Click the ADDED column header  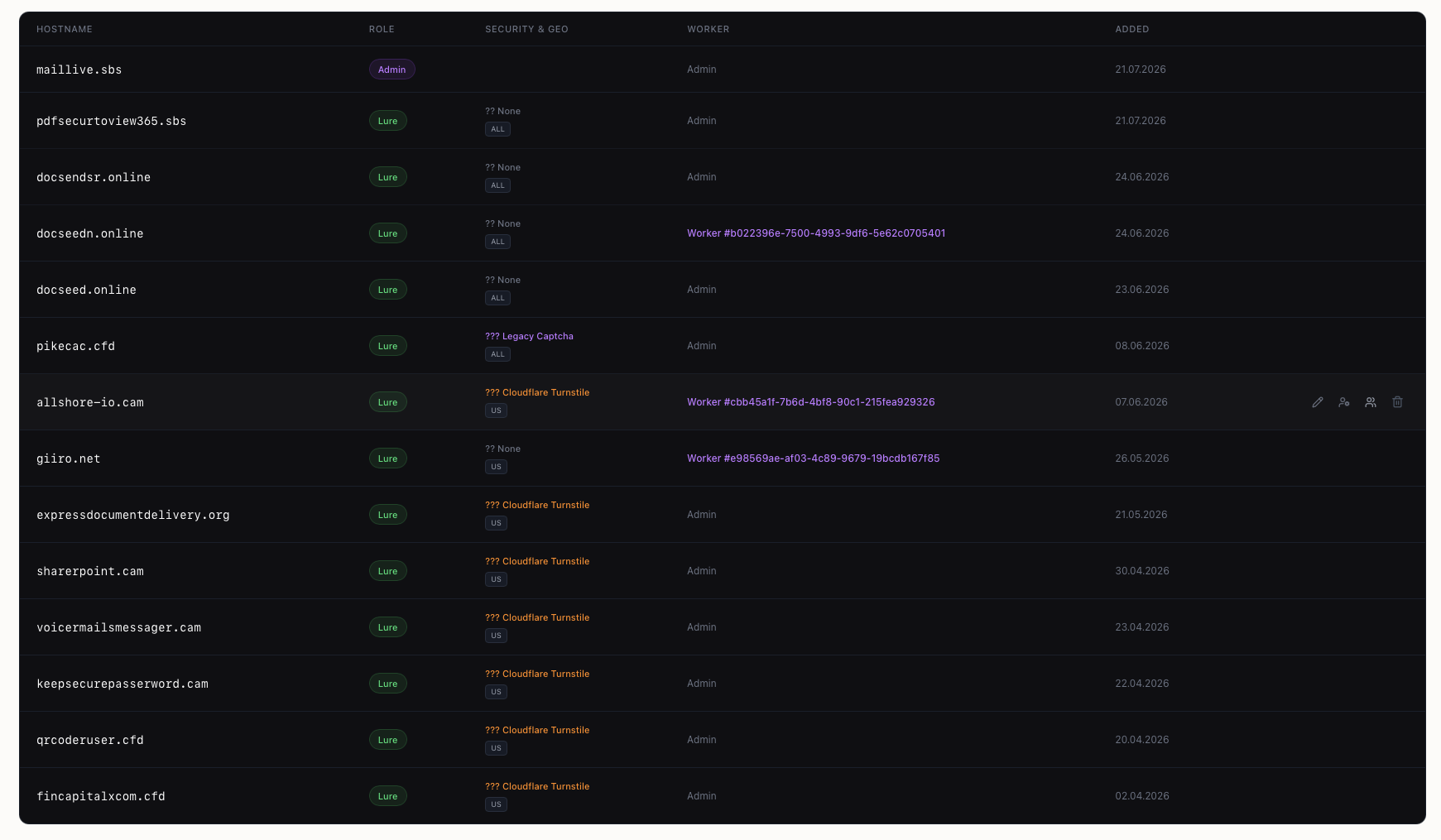pyautogui.click(x=1132, y=29)
